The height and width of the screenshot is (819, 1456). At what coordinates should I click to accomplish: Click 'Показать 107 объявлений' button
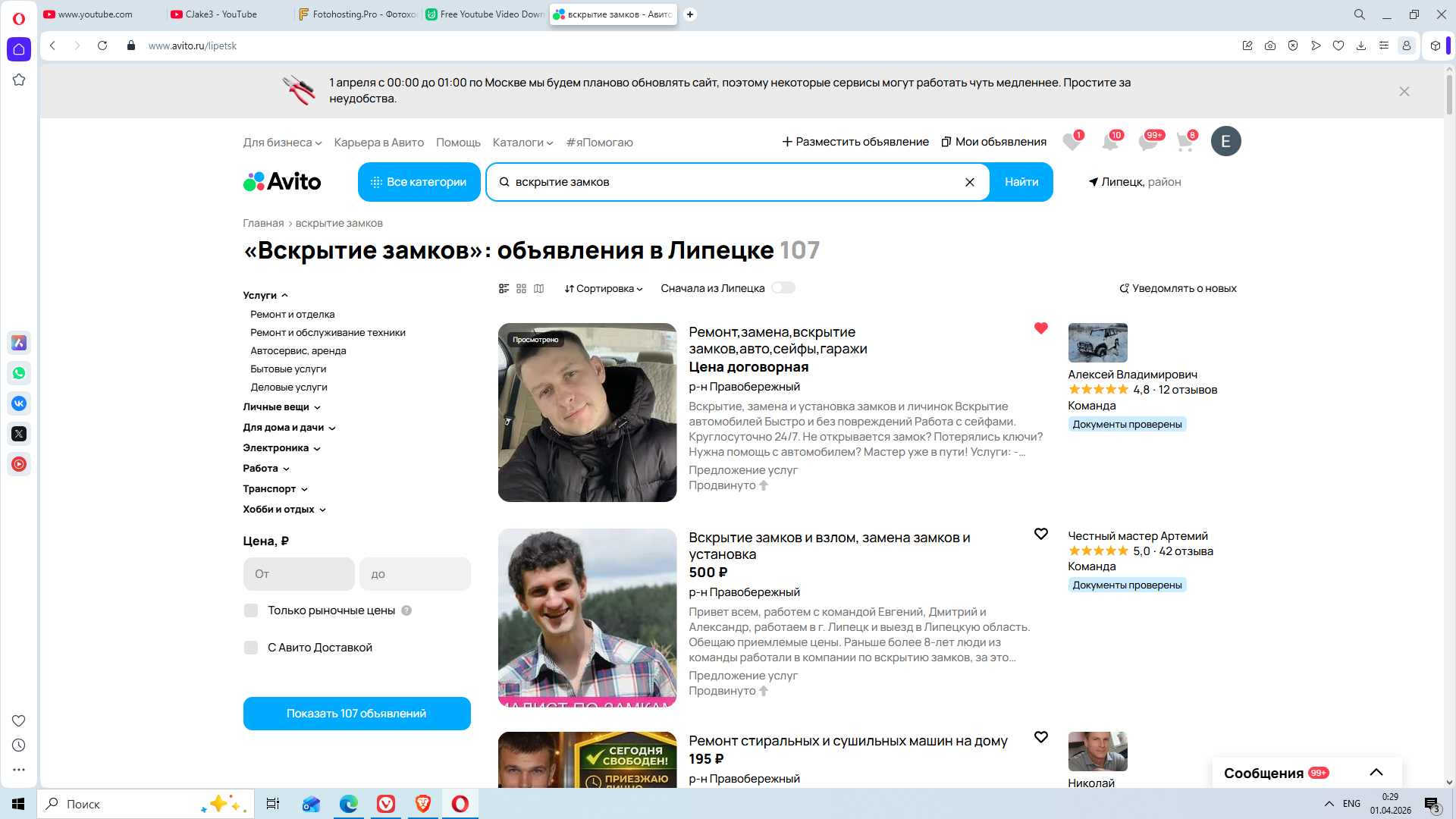pyautogui.click(x=356, y=714)
